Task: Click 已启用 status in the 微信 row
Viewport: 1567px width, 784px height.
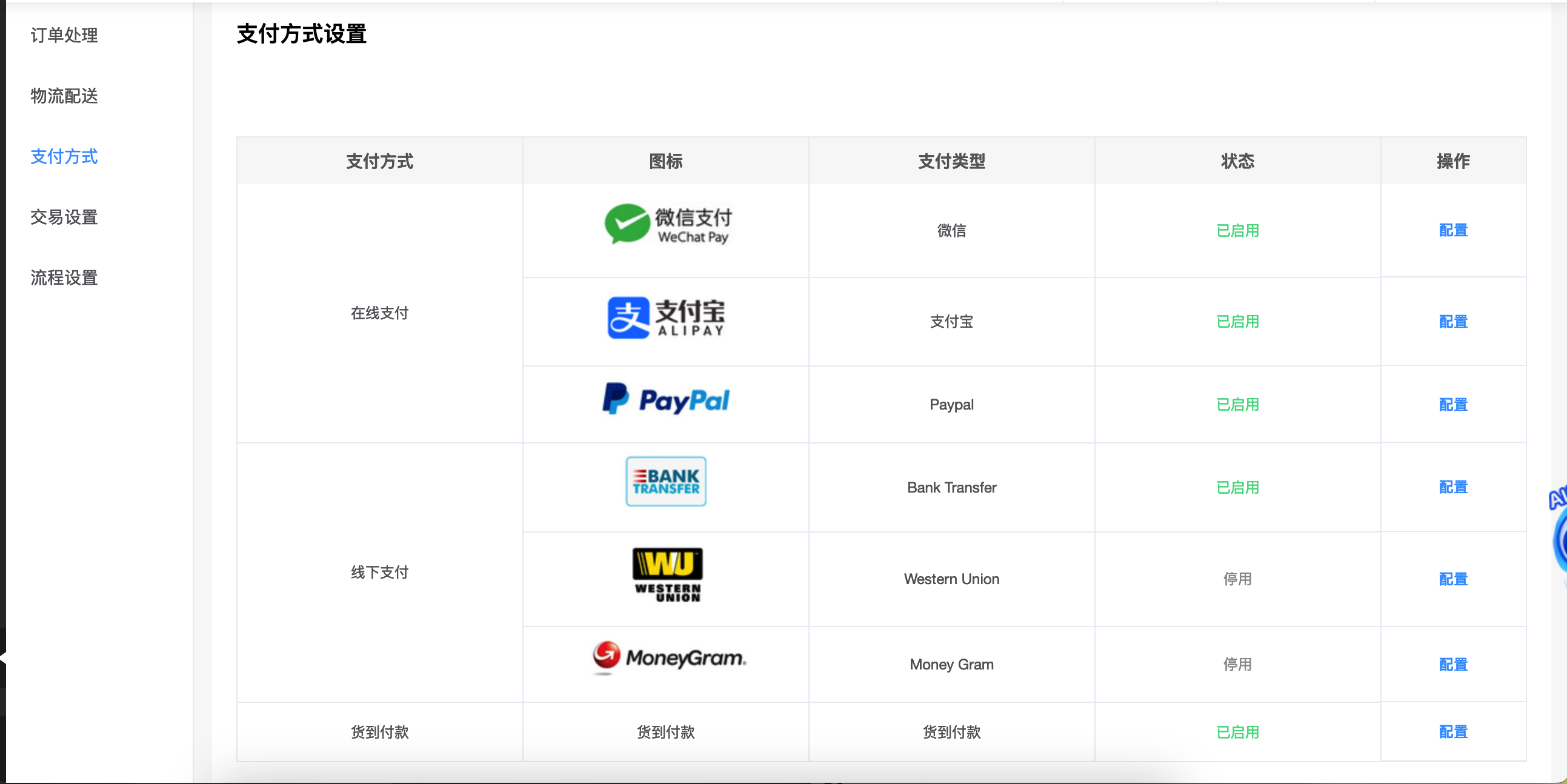Action: pos(1237,230)
